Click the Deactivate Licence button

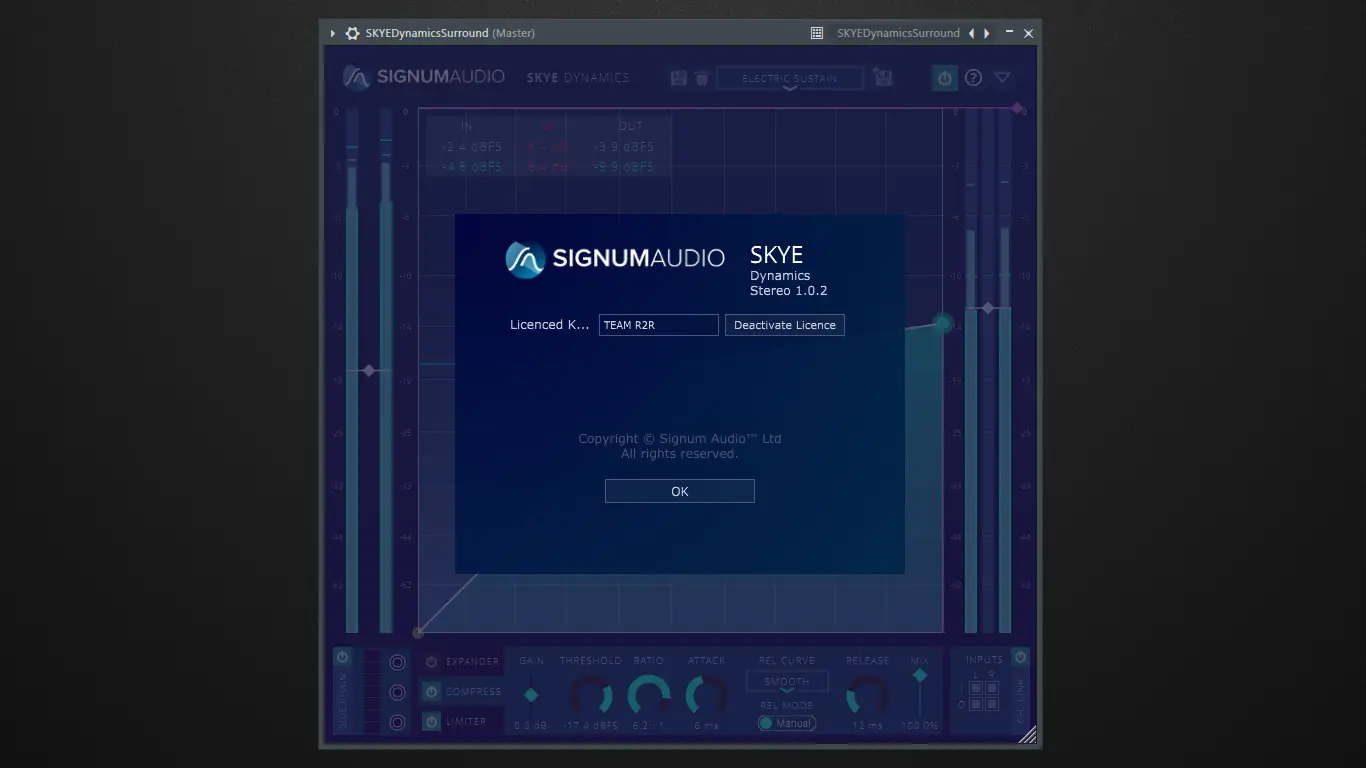click(x=785, y=325)
